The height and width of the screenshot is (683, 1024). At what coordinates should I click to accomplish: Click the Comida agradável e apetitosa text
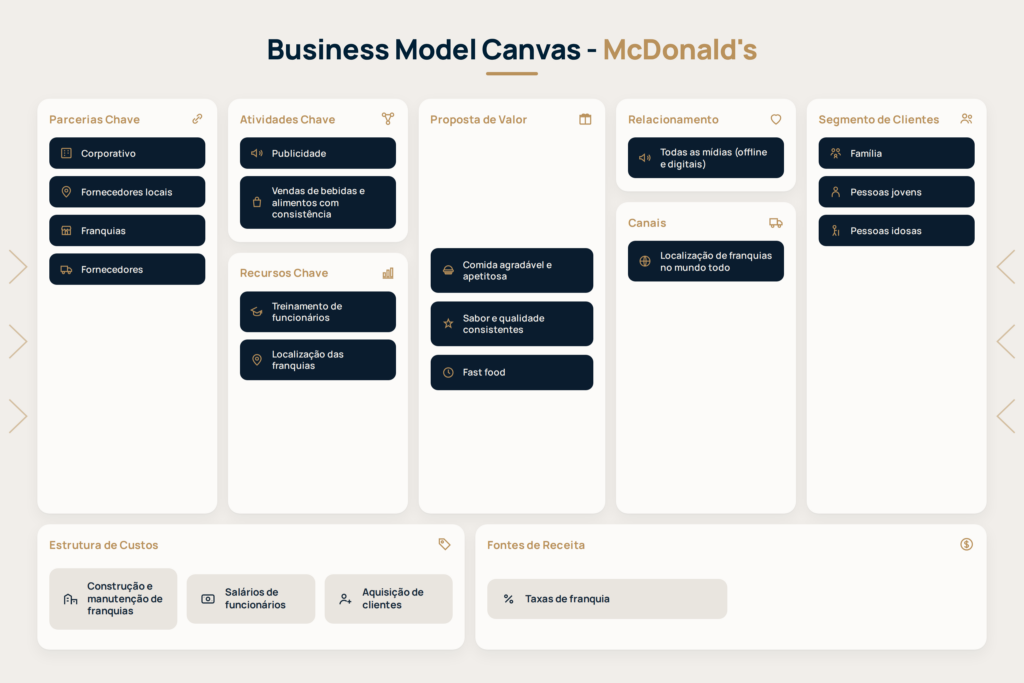(507, 270)
